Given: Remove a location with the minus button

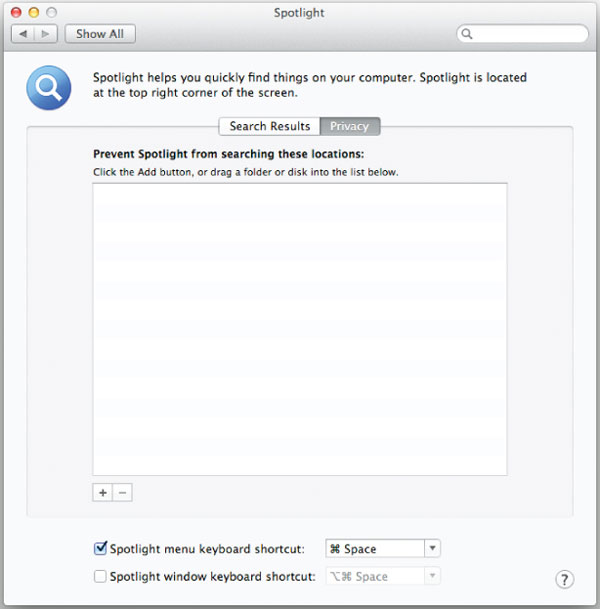Looking at the screenshot, I should 122,492.
